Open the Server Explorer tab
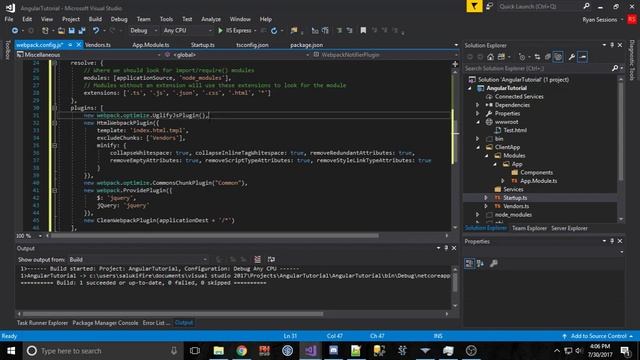This screenshot has width=640, height=360. pos(569,228)
